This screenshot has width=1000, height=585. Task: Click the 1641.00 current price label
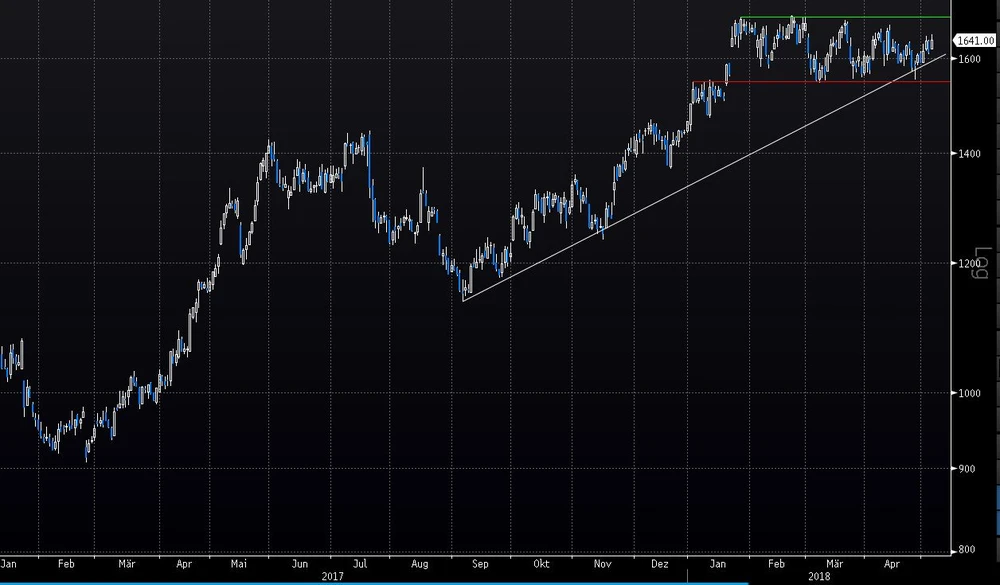point(972,41)
